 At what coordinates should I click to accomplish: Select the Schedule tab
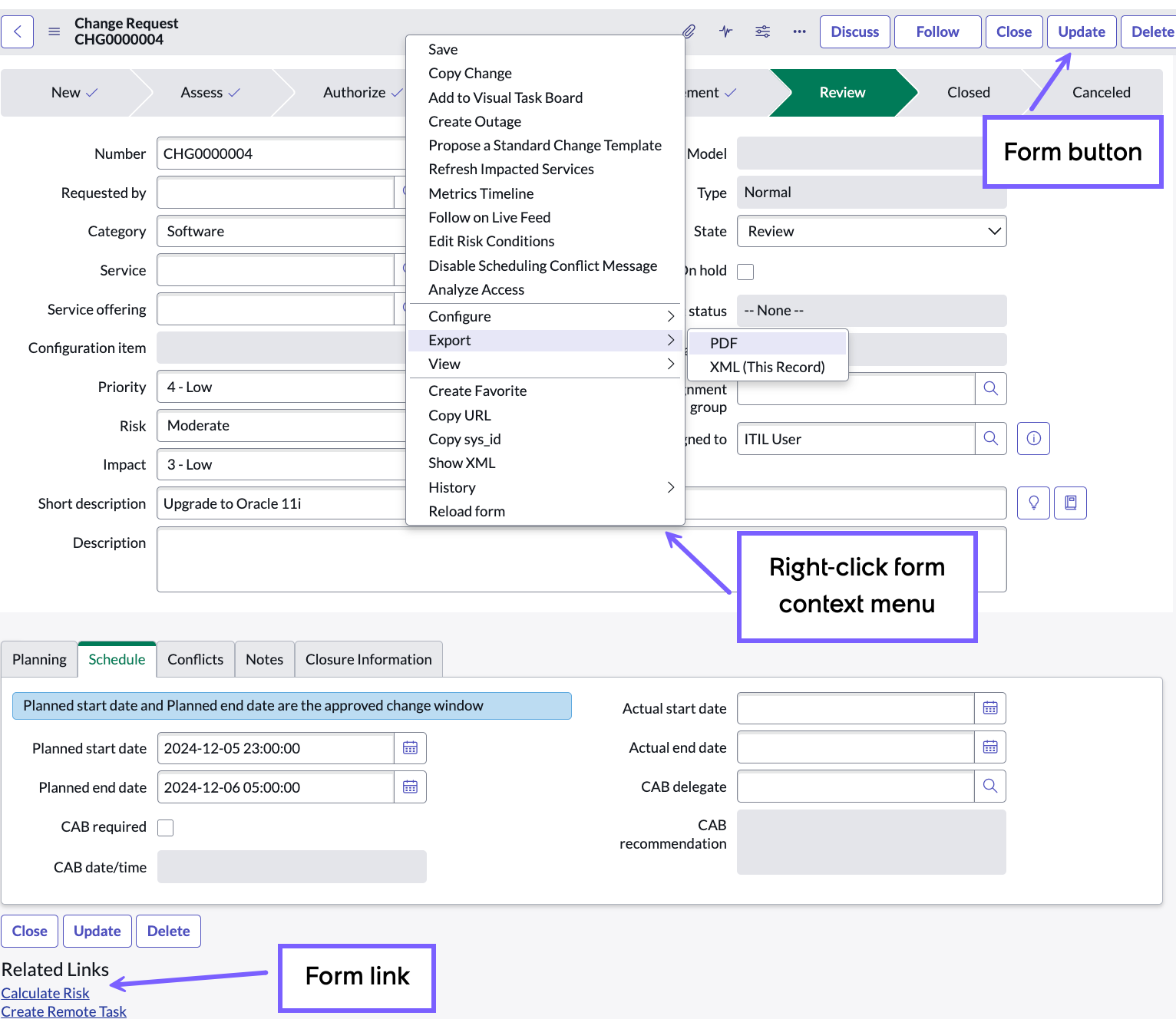coord(117,659)
